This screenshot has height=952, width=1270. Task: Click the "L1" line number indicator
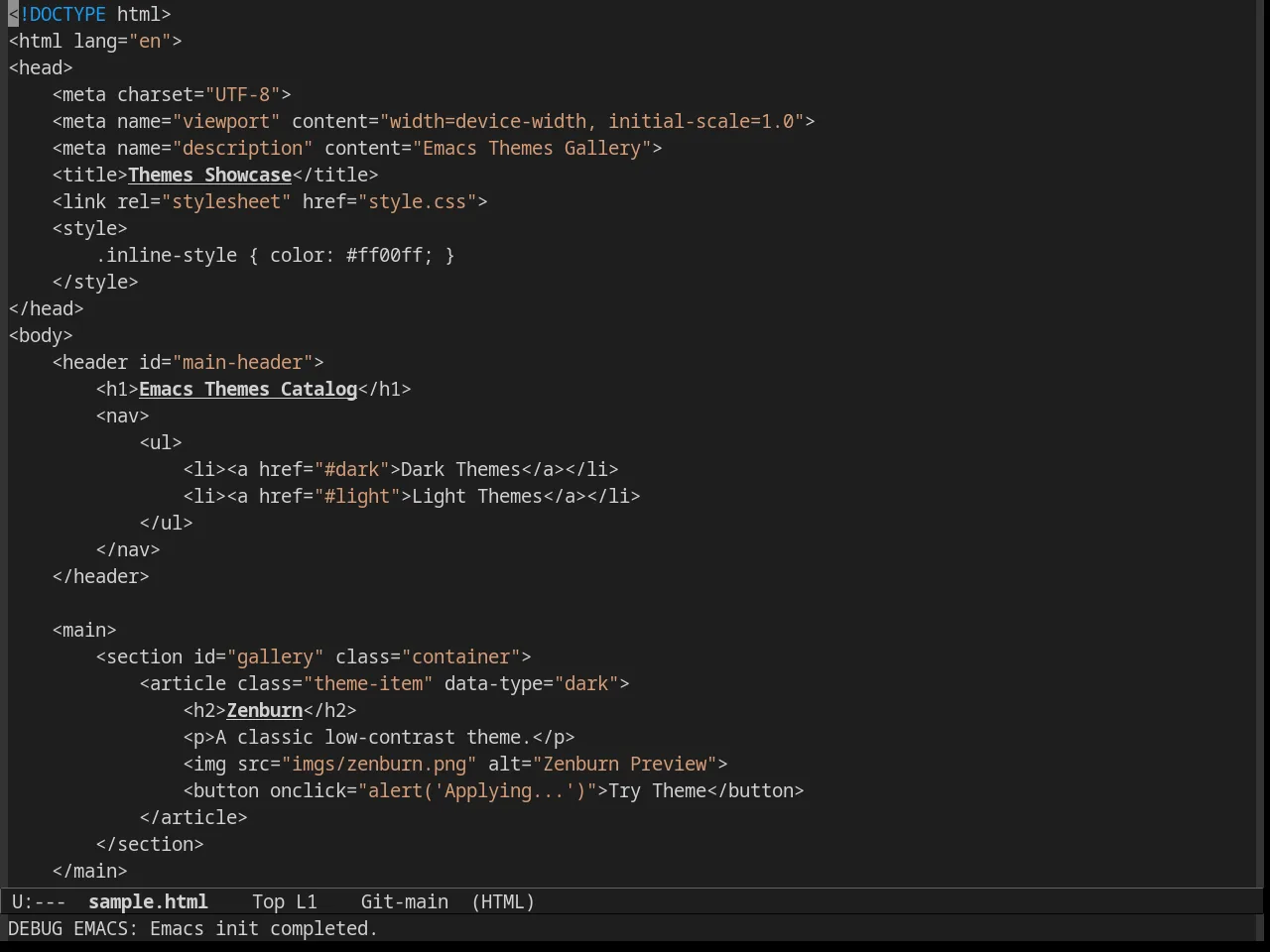[x=306, y=901]
